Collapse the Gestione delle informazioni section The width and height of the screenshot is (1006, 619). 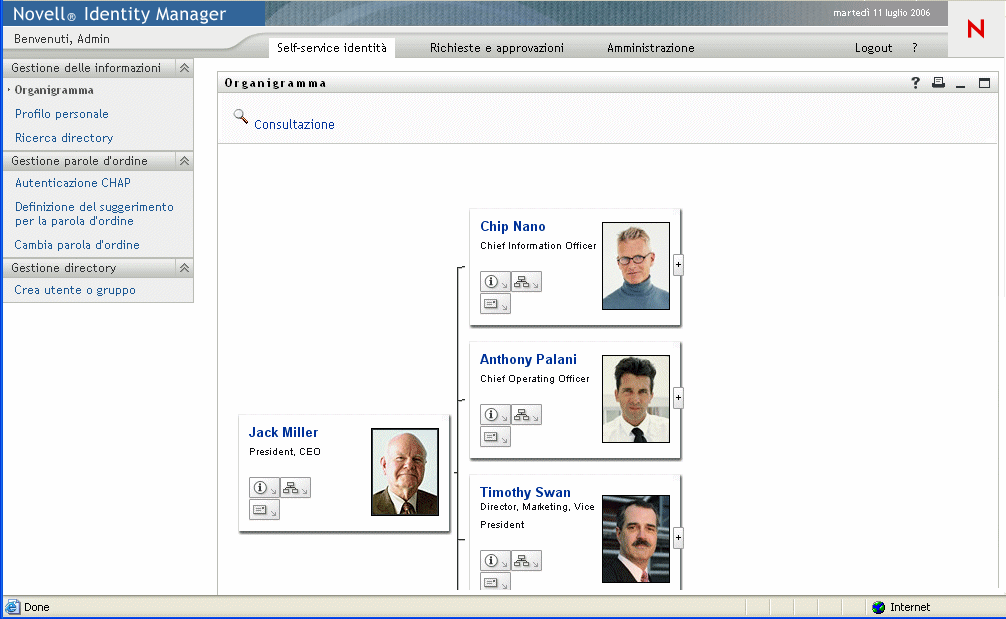184,68
